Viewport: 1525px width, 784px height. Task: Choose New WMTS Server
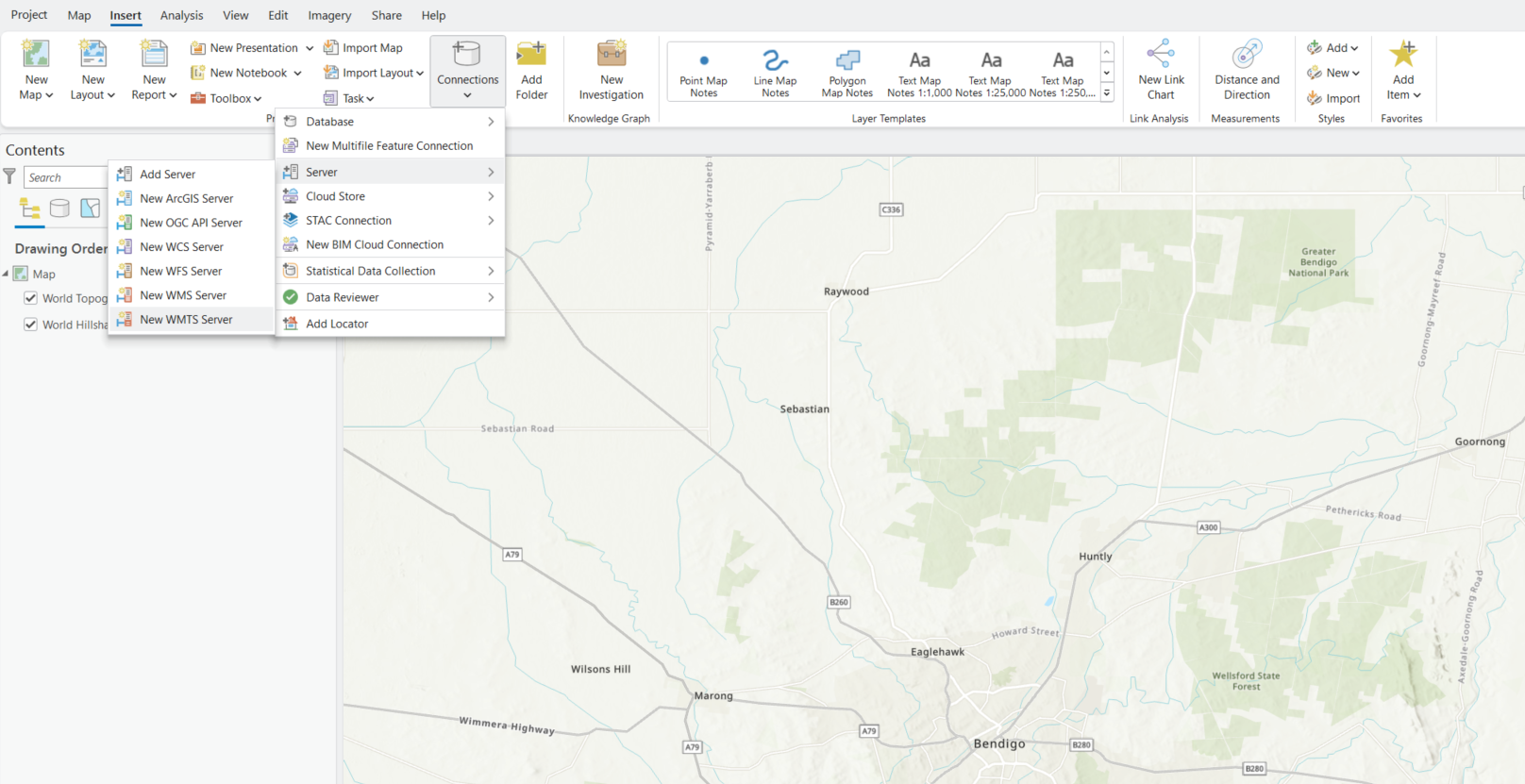(x=192, y=320)
